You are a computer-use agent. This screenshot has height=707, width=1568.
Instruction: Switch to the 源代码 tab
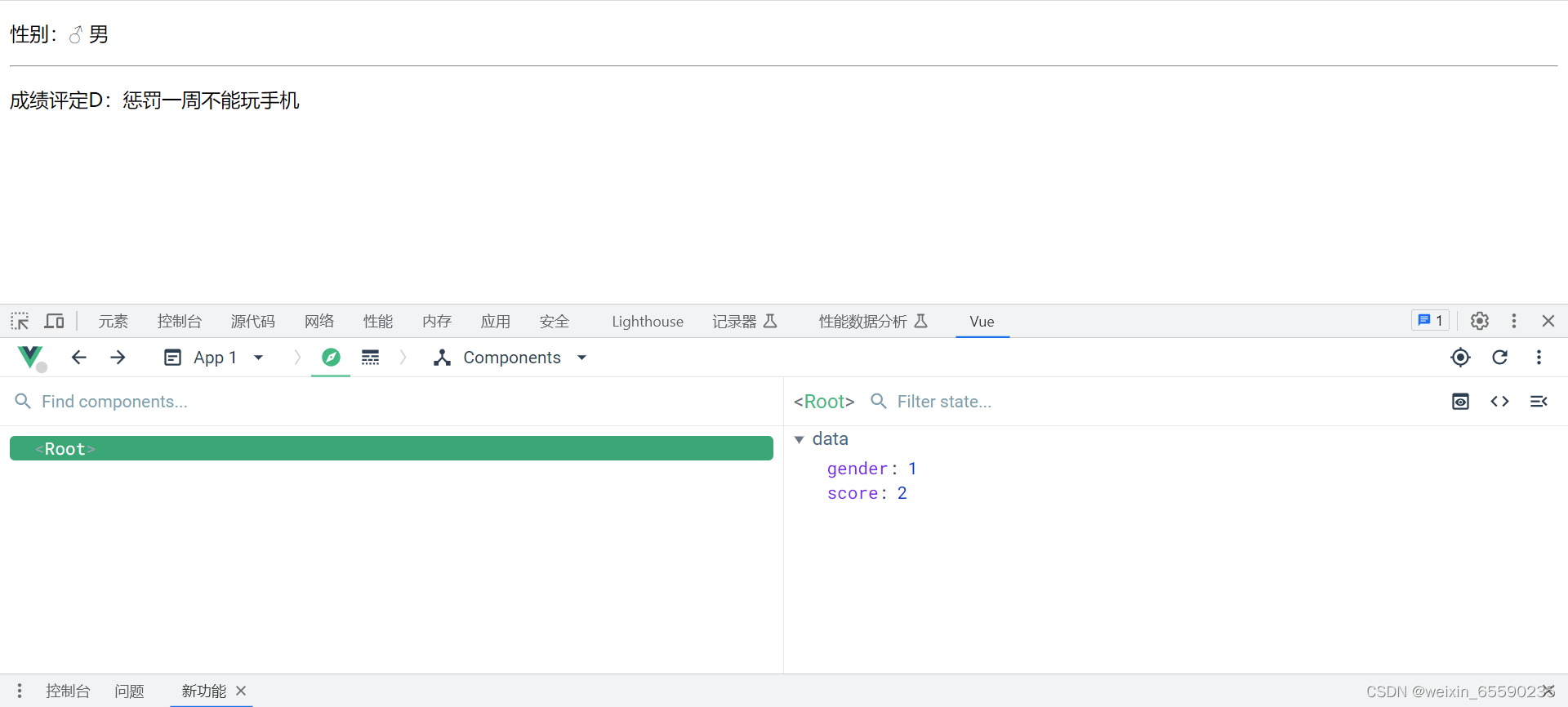point(253,321)
